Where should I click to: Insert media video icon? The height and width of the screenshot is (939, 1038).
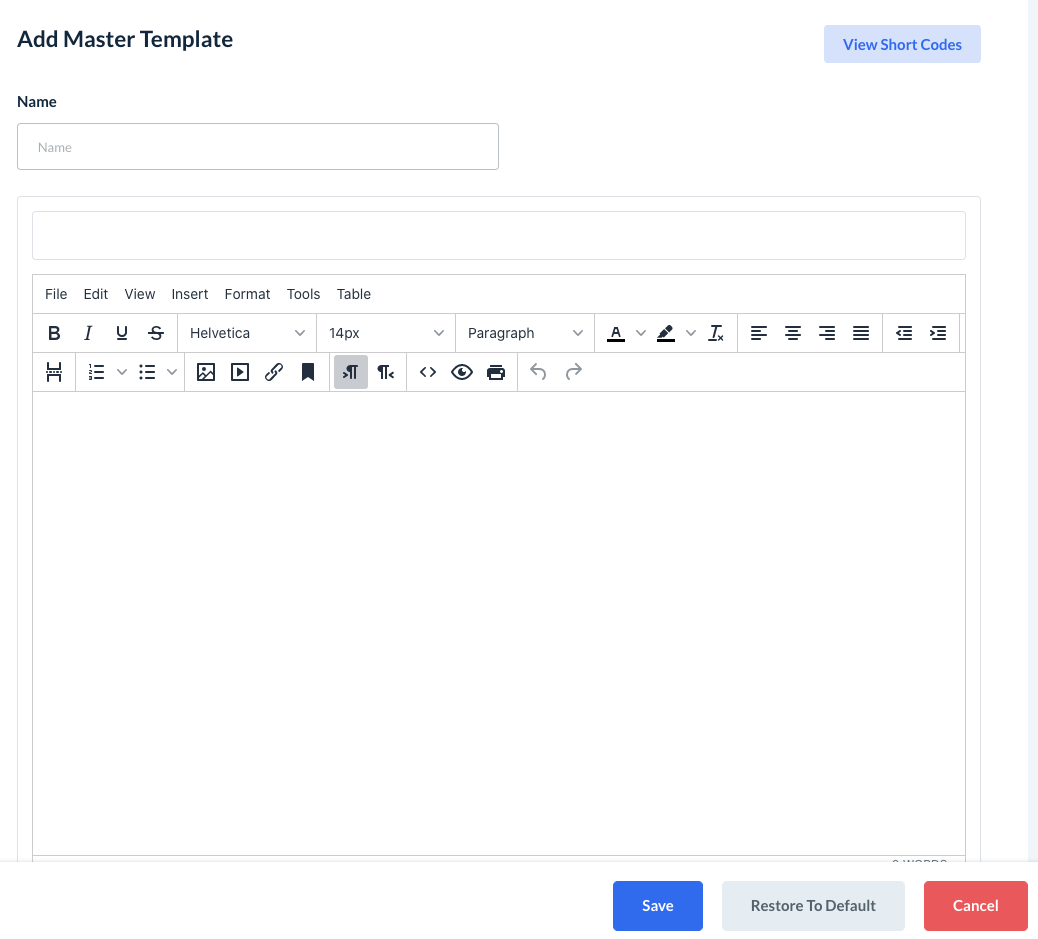coord(240,372)
